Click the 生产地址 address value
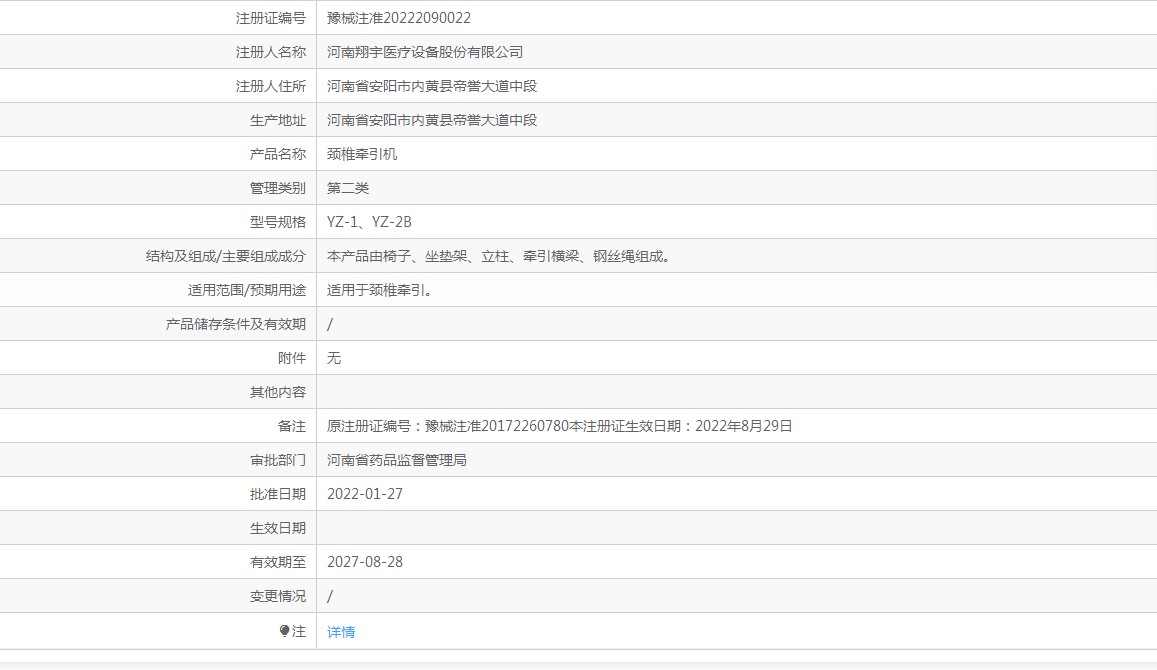 432,120
